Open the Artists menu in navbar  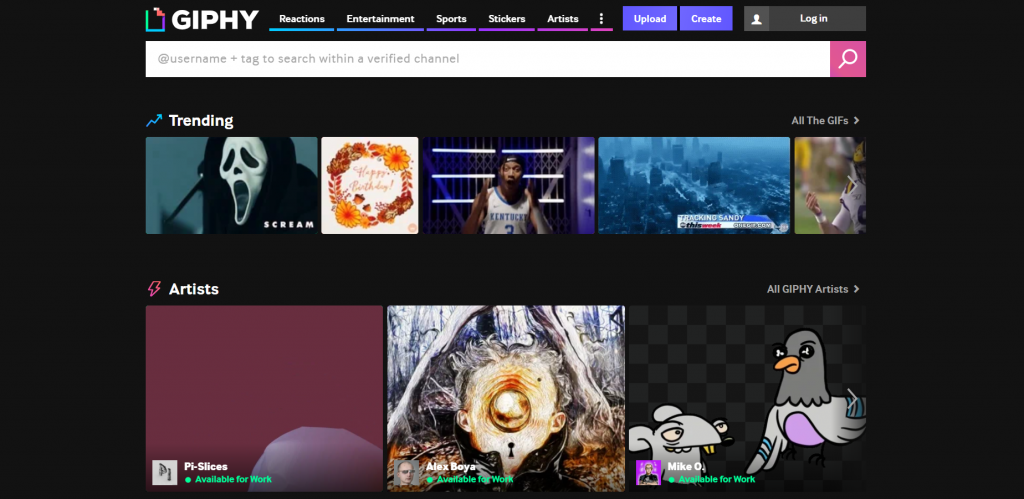pyautogui.click(x=563, y=19)
